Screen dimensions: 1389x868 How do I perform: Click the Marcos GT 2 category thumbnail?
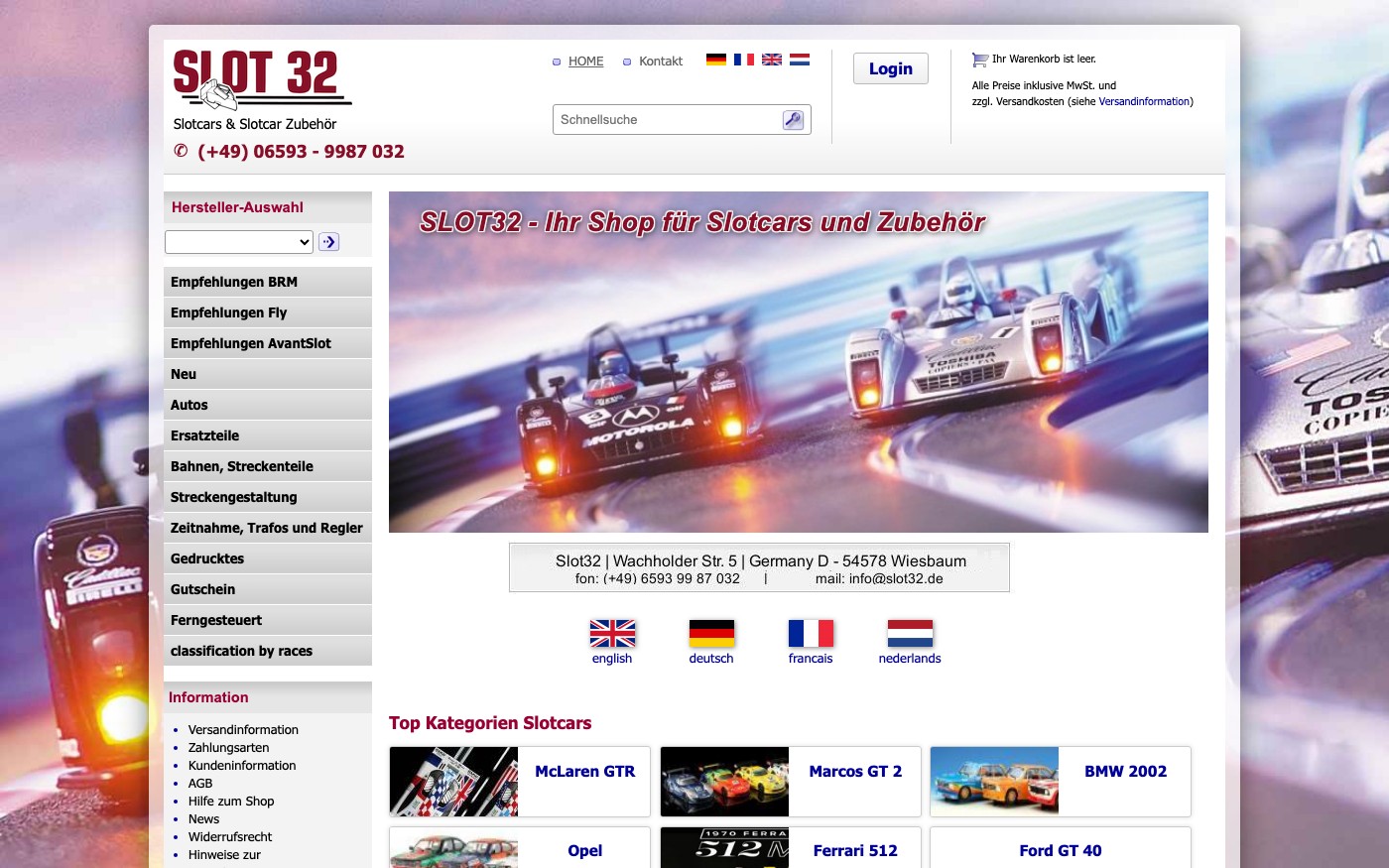click(725, 782)
